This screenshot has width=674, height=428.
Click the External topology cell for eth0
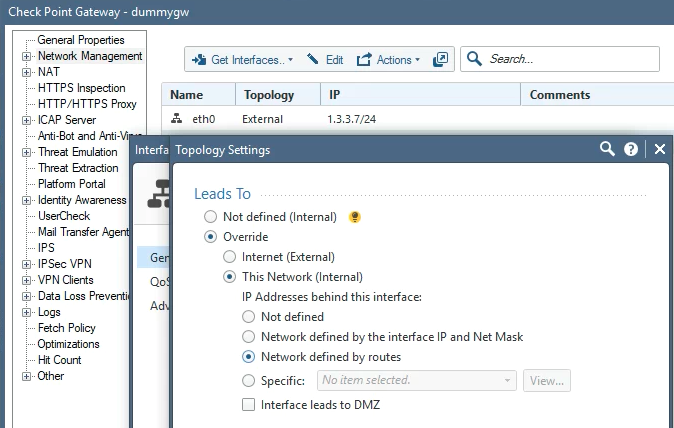pos(262,119)
